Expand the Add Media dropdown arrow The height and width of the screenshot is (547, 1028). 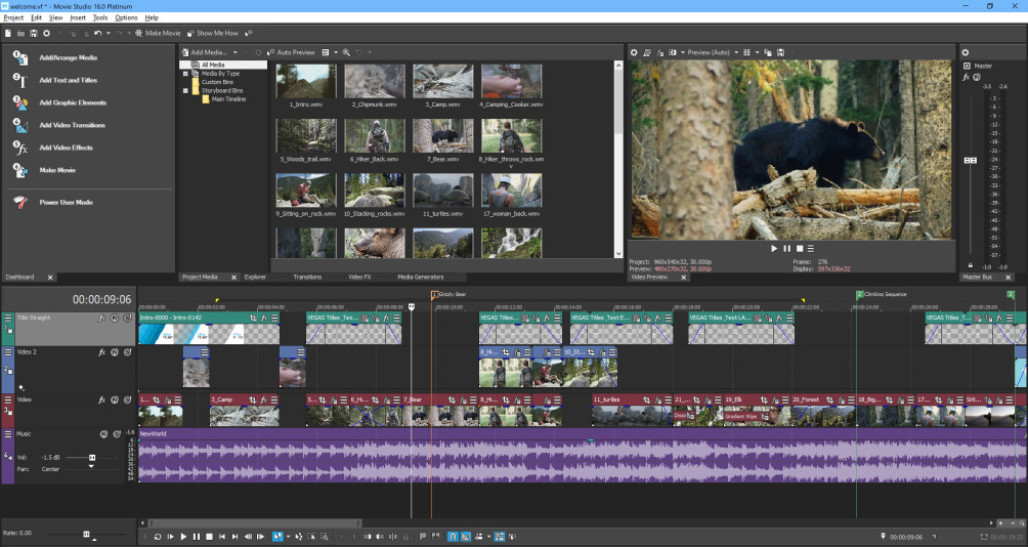pyautogui.click(x=235, y=52)
